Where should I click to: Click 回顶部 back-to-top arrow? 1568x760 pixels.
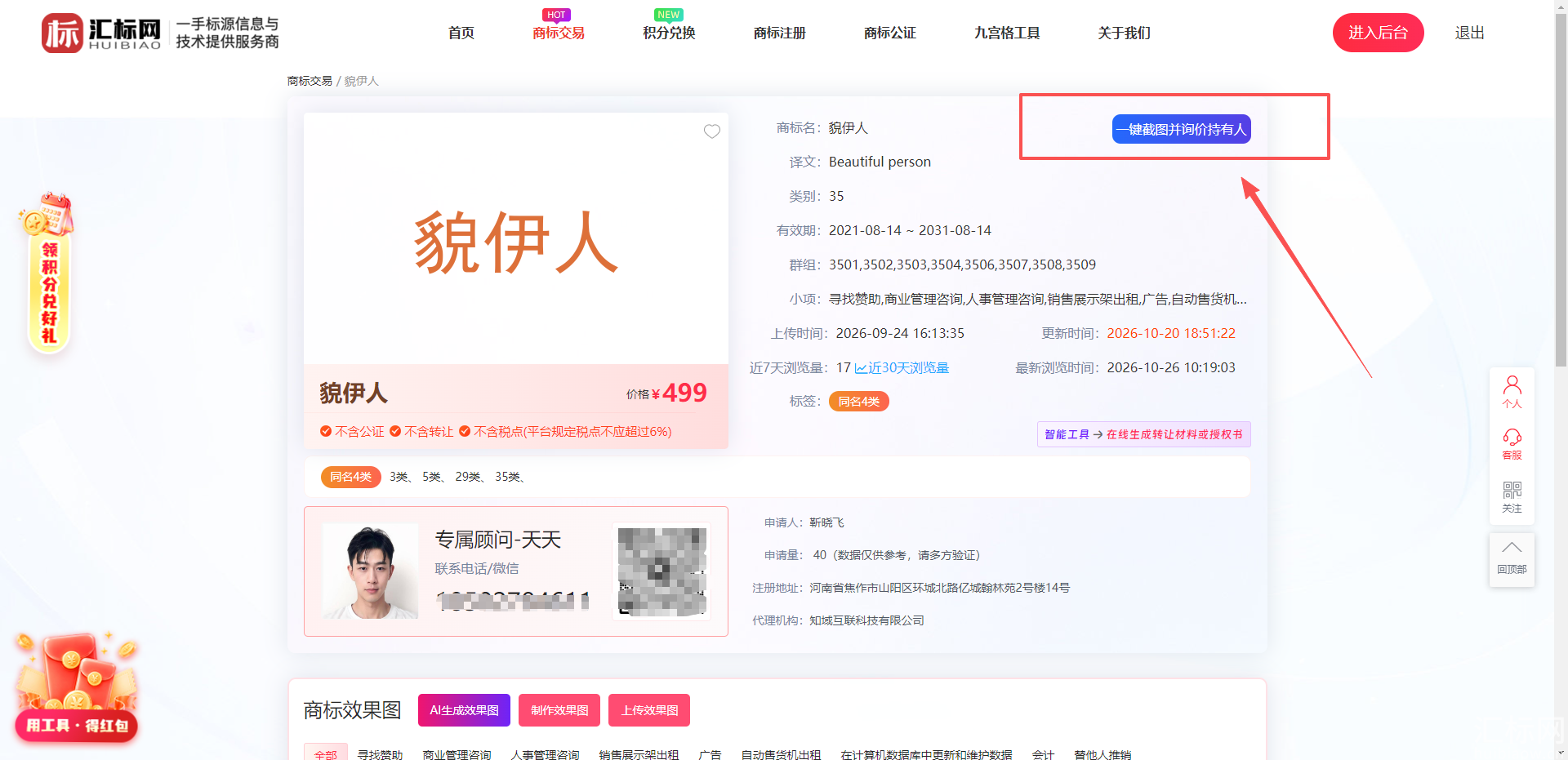pos(1512,559)
